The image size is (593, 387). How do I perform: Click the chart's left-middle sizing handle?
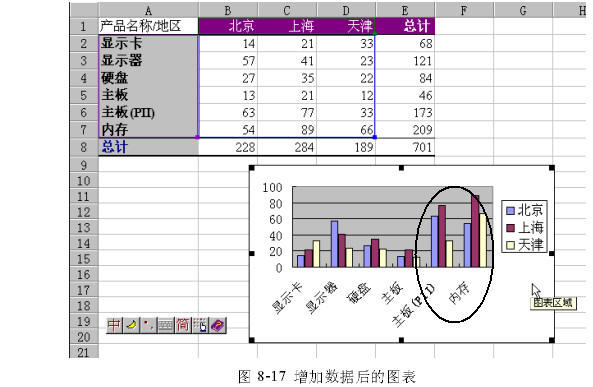pyautogui.click(x=251, y=253)
